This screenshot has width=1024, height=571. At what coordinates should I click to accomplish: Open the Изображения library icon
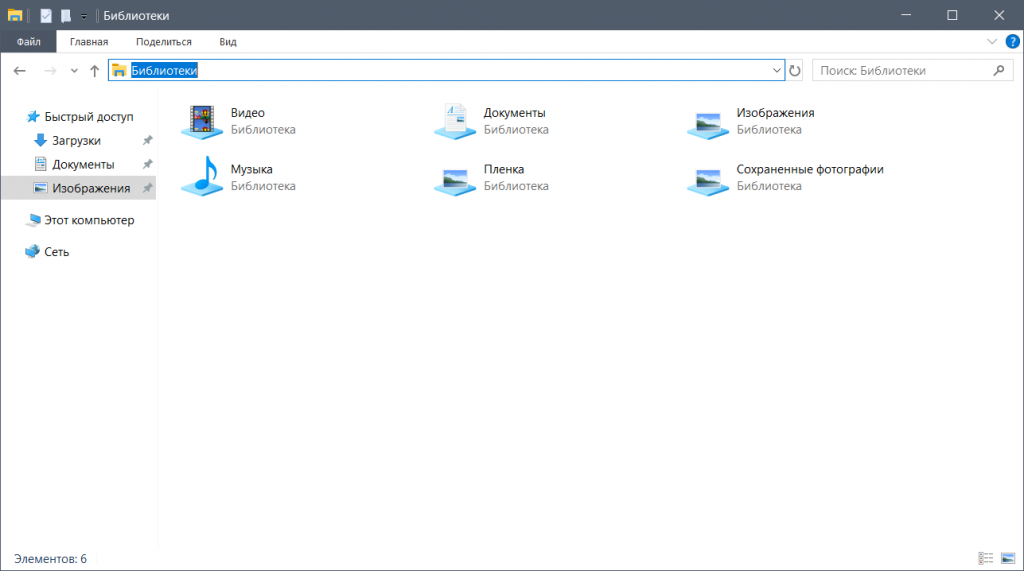[x=709, y=121]
